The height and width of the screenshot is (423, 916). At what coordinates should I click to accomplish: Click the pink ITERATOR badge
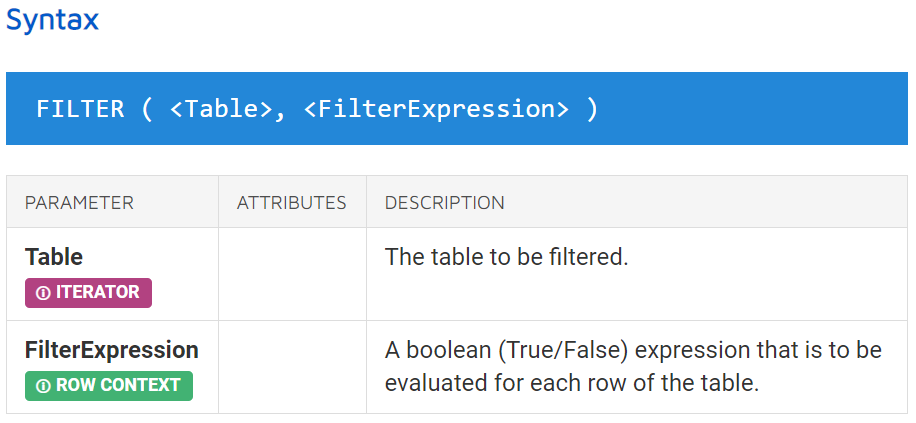pyautogui.click(x=88, y=293)
